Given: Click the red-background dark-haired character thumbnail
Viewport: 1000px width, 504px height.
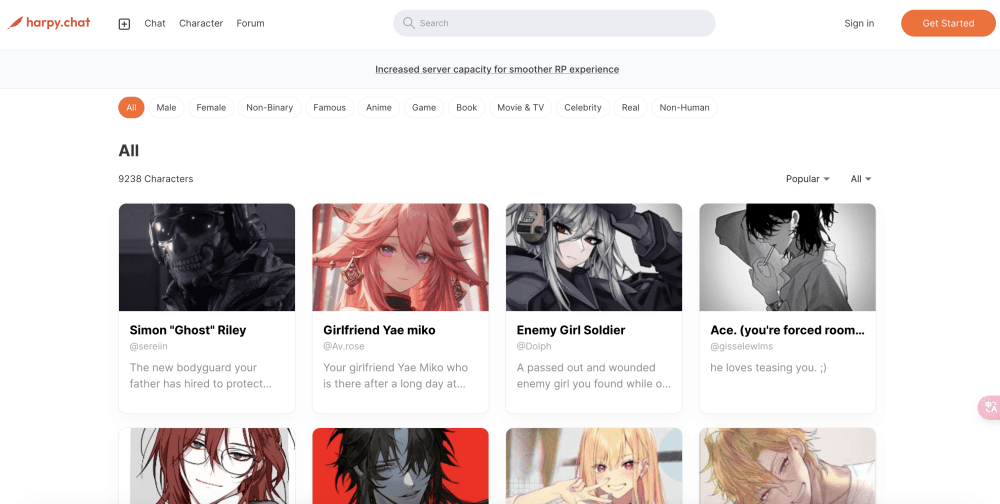Looking at the screenshot, I should tap(401, 466).
